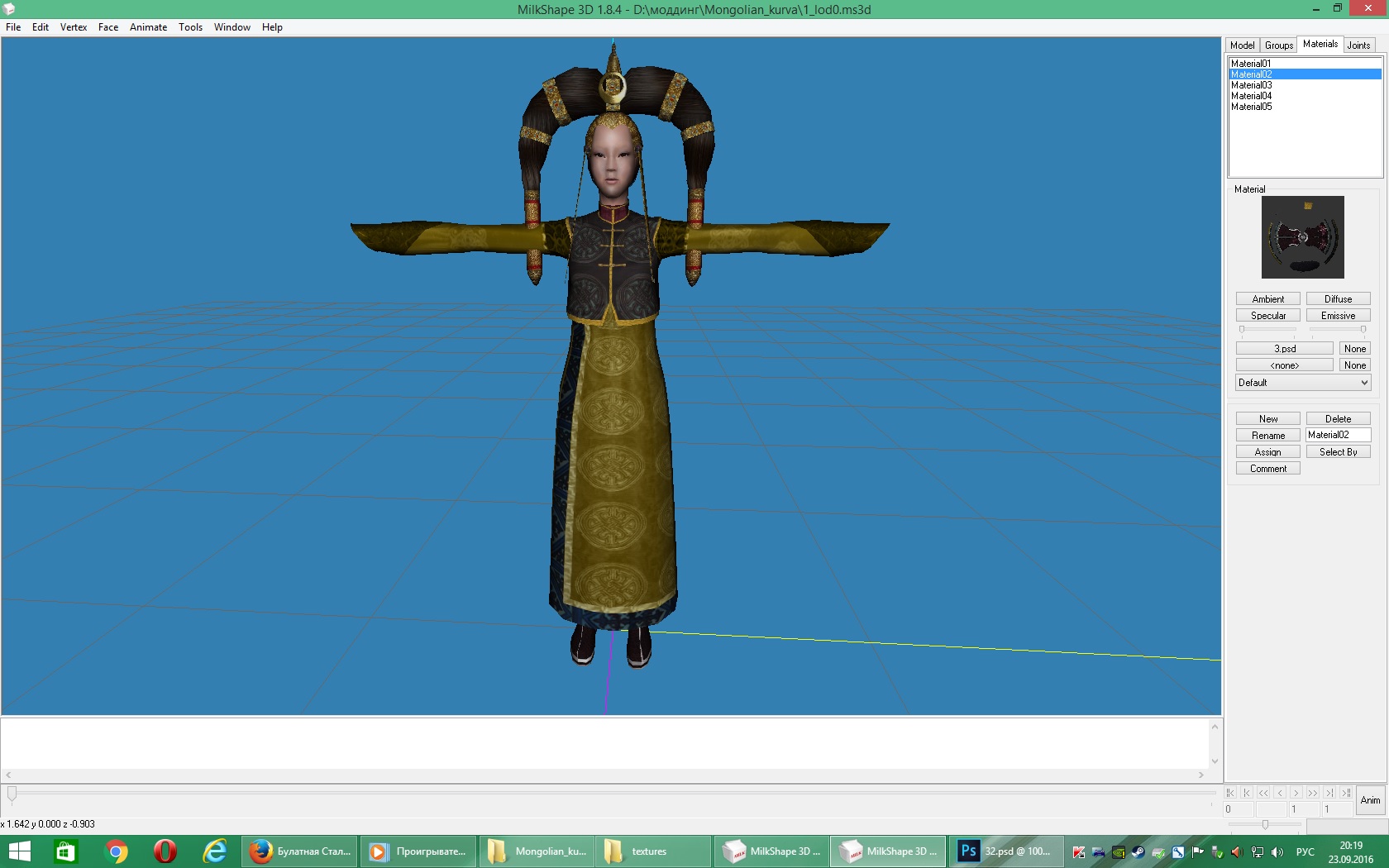1389x868 pixels.
Task: Open the Help menu
Action: pyautogui.click(x=273, y=27)
